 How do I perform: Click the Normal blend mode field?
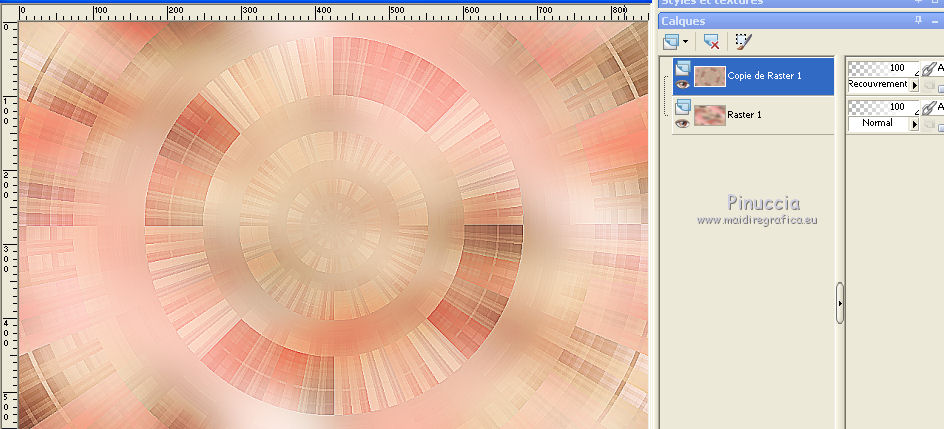tap(878, 123)
